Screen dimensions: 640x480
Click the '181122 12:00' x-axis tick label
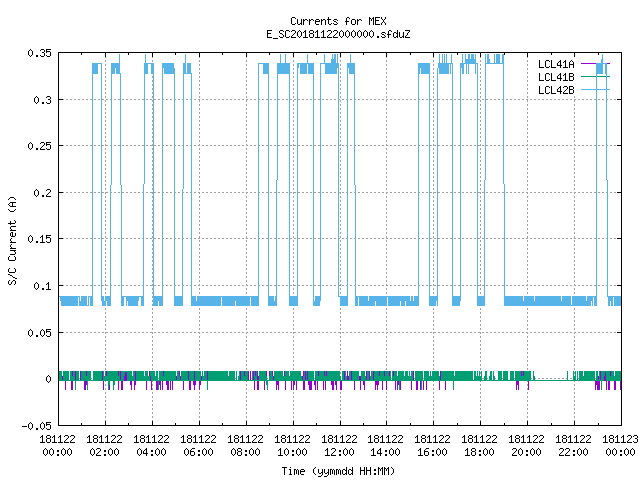point(339,446)
